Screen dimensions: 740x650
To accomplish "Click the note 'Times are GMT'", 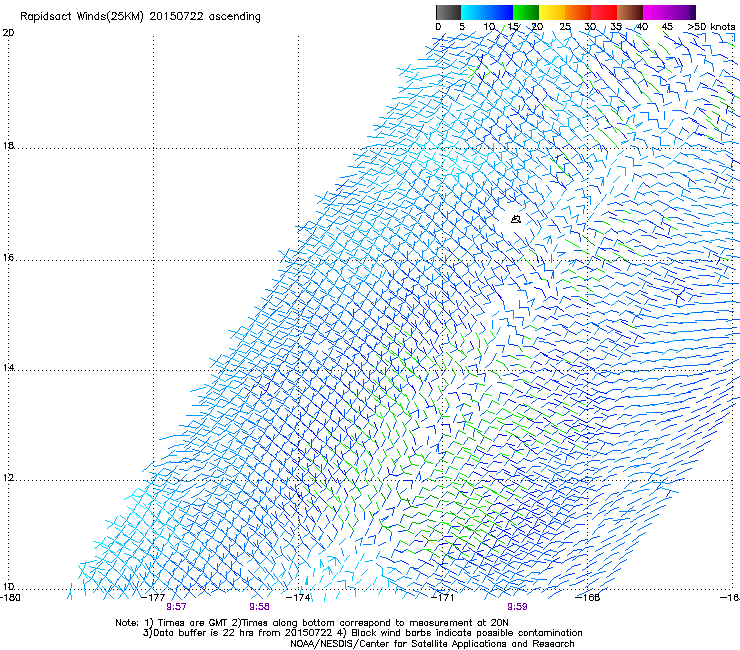I will pyautogui.click(x=192, y=623).
